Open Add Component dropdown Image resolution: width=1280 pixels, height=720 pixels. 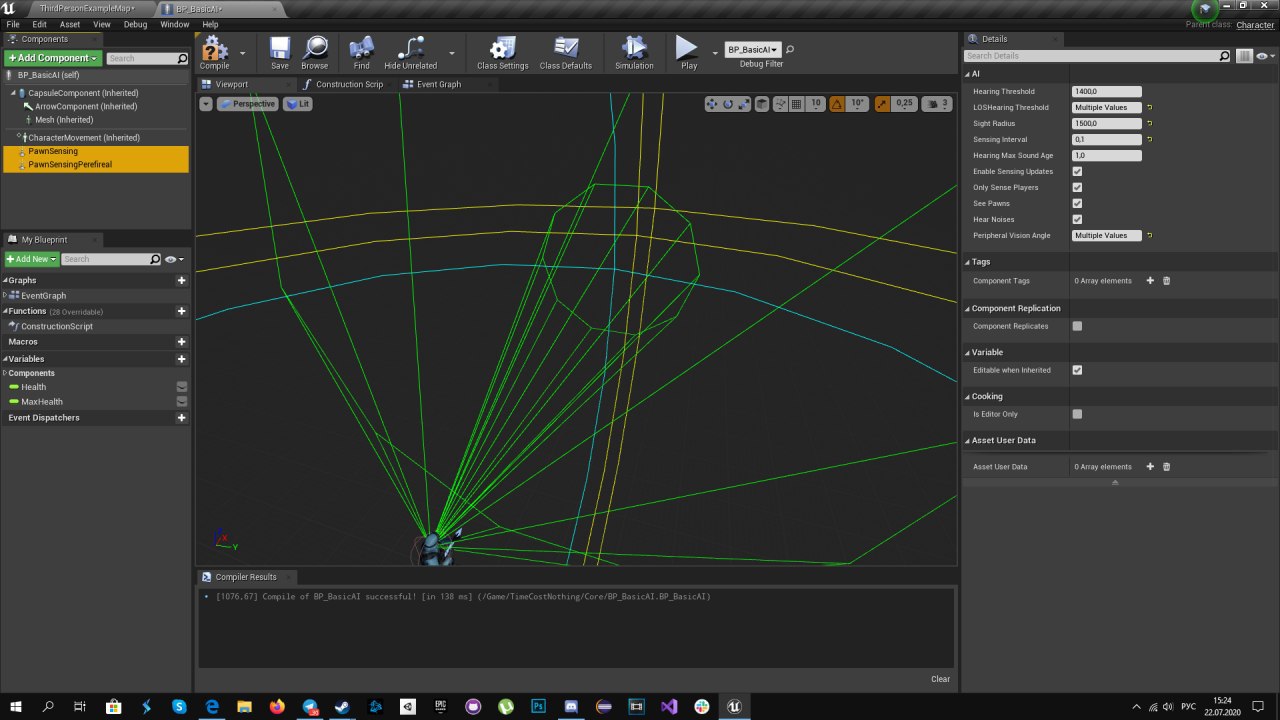click(53, 58)
